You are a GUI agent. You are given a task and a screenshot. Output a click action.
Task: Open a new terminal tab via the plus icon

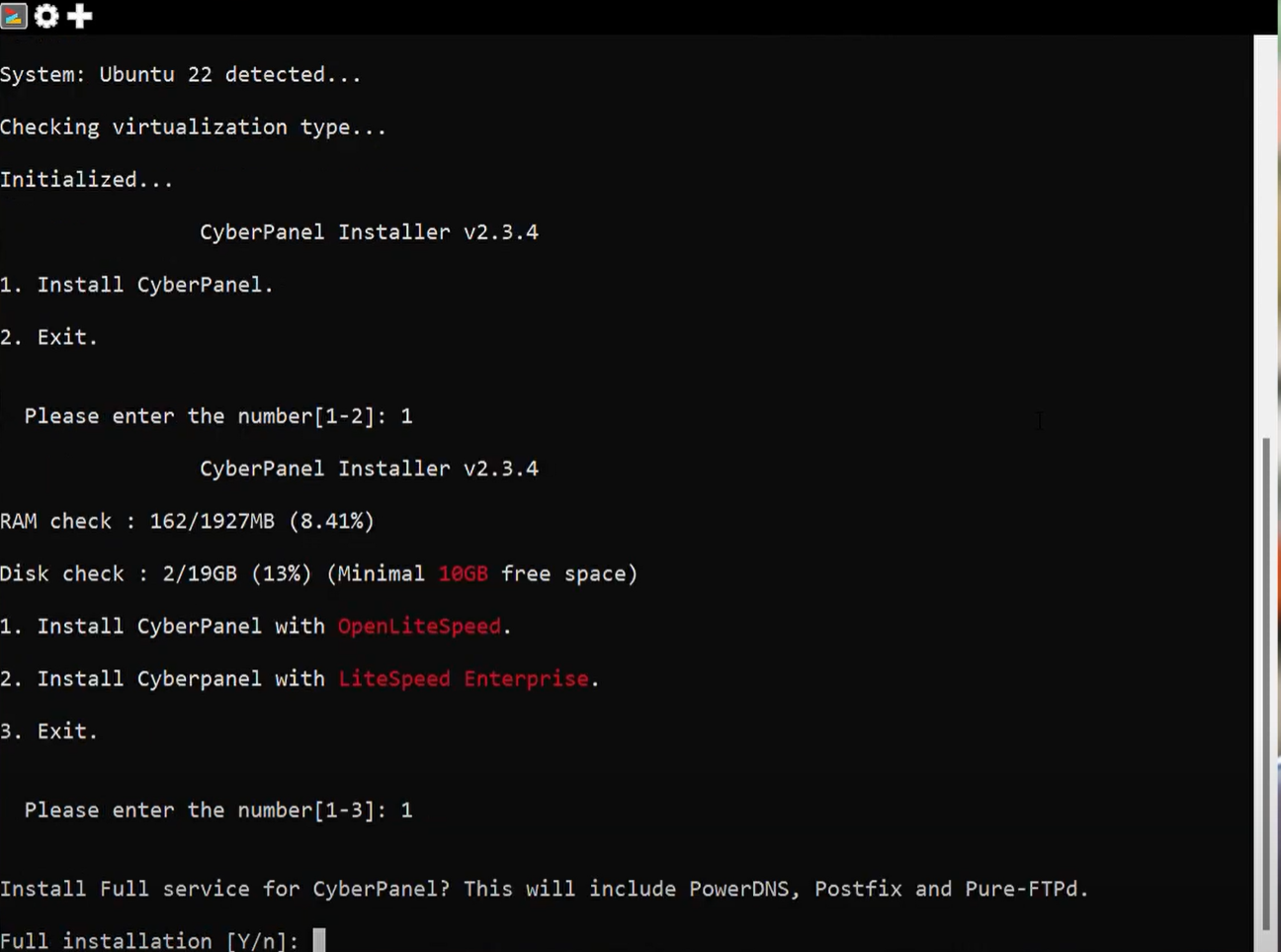(79, 16)
